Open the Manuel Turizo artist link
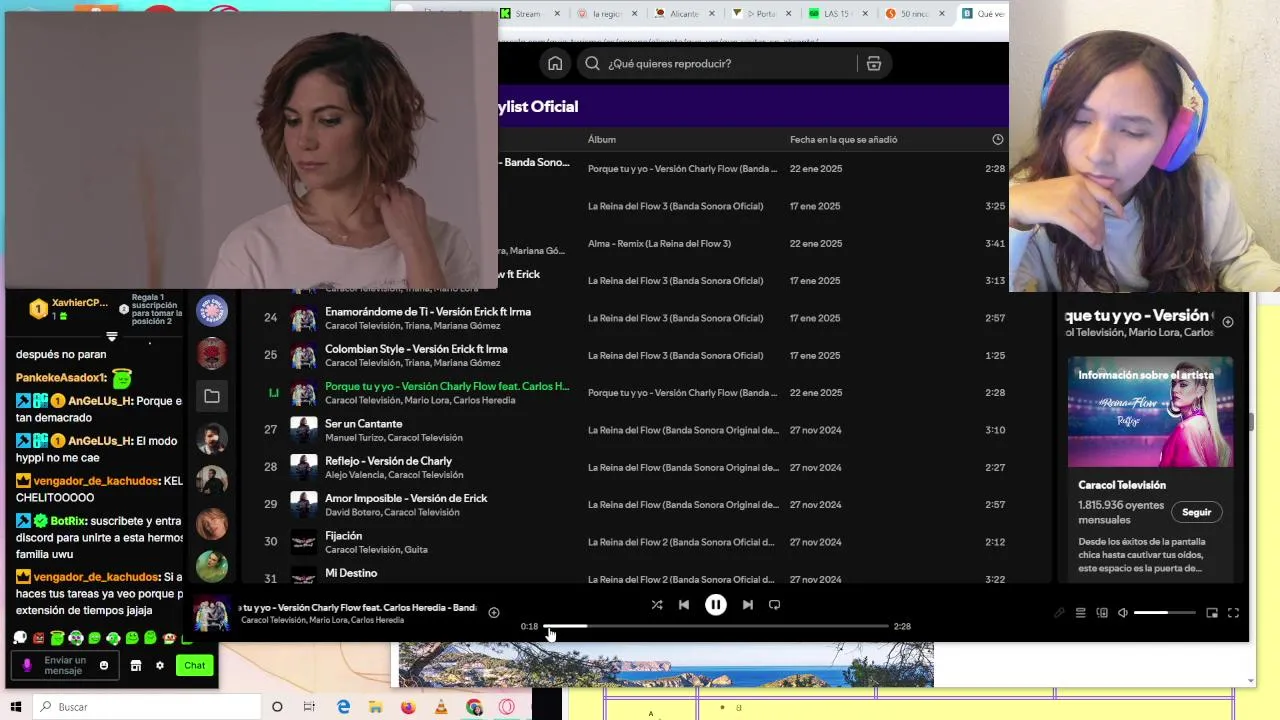The image size is (1280, 720). coord(354,438)
